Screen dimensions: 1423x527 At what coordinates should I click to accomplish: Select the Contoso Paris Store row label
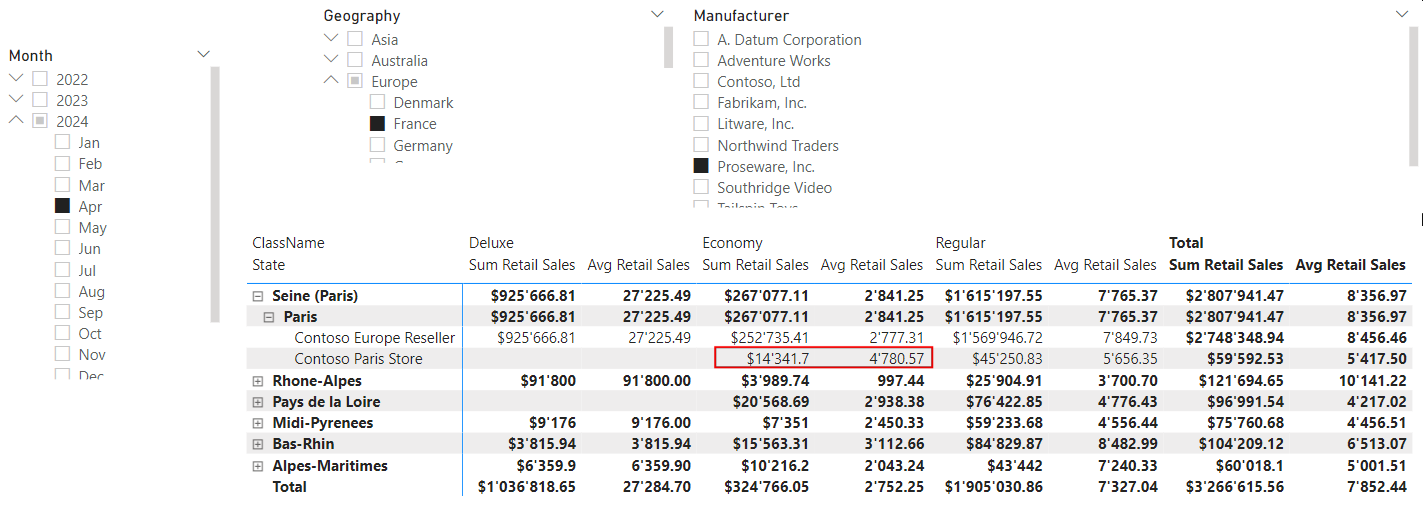(358, 359)
